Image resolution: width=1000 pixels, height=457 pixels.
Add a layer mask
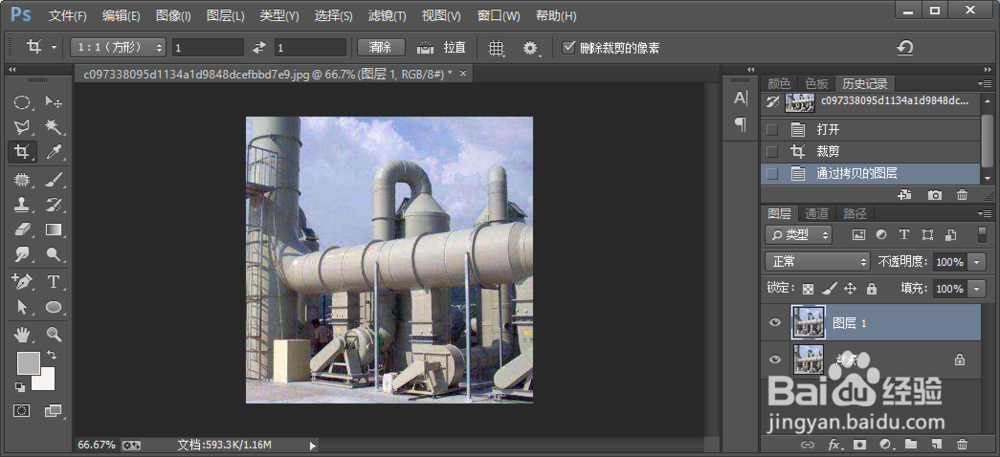860,444
